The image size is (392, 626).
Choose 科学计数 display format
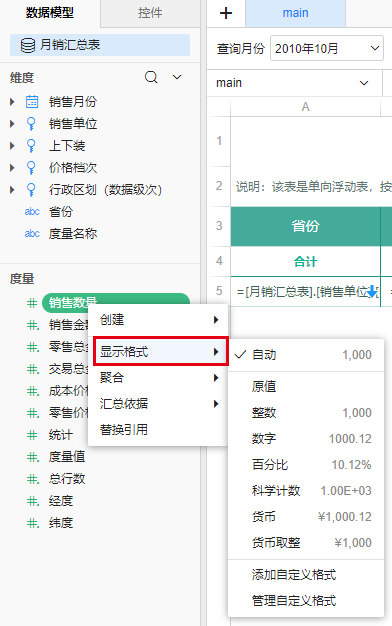(306, 490)
